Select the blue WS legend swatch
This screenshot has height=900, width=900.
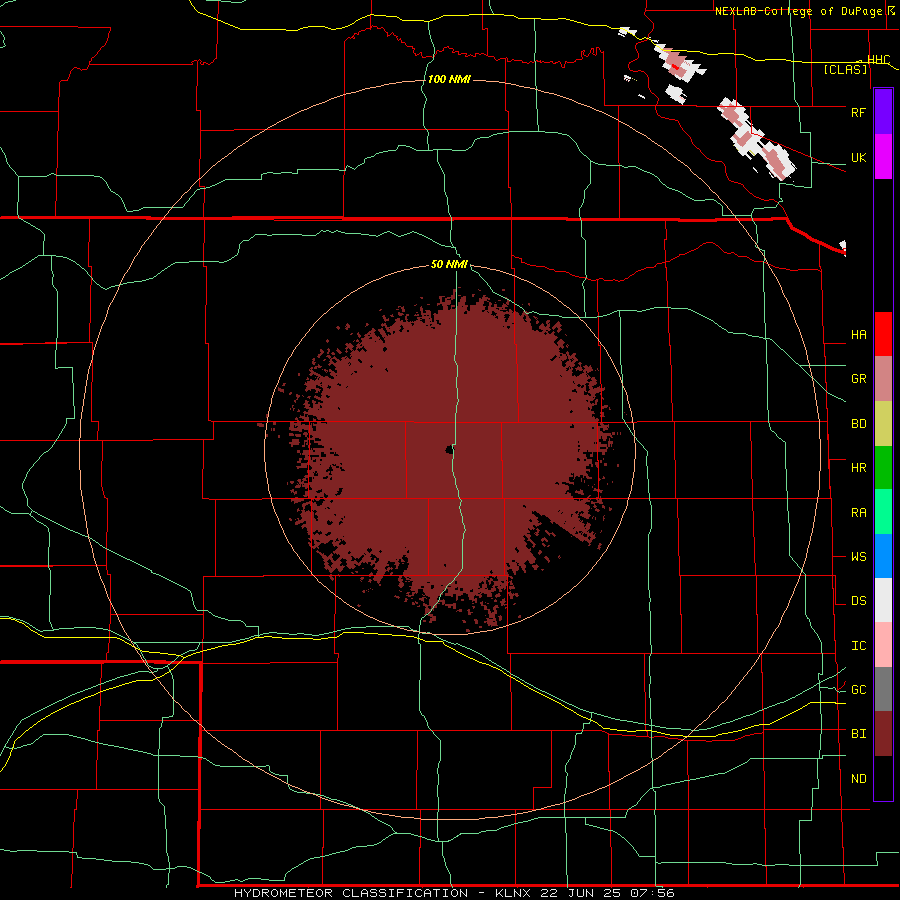(883, 556)
